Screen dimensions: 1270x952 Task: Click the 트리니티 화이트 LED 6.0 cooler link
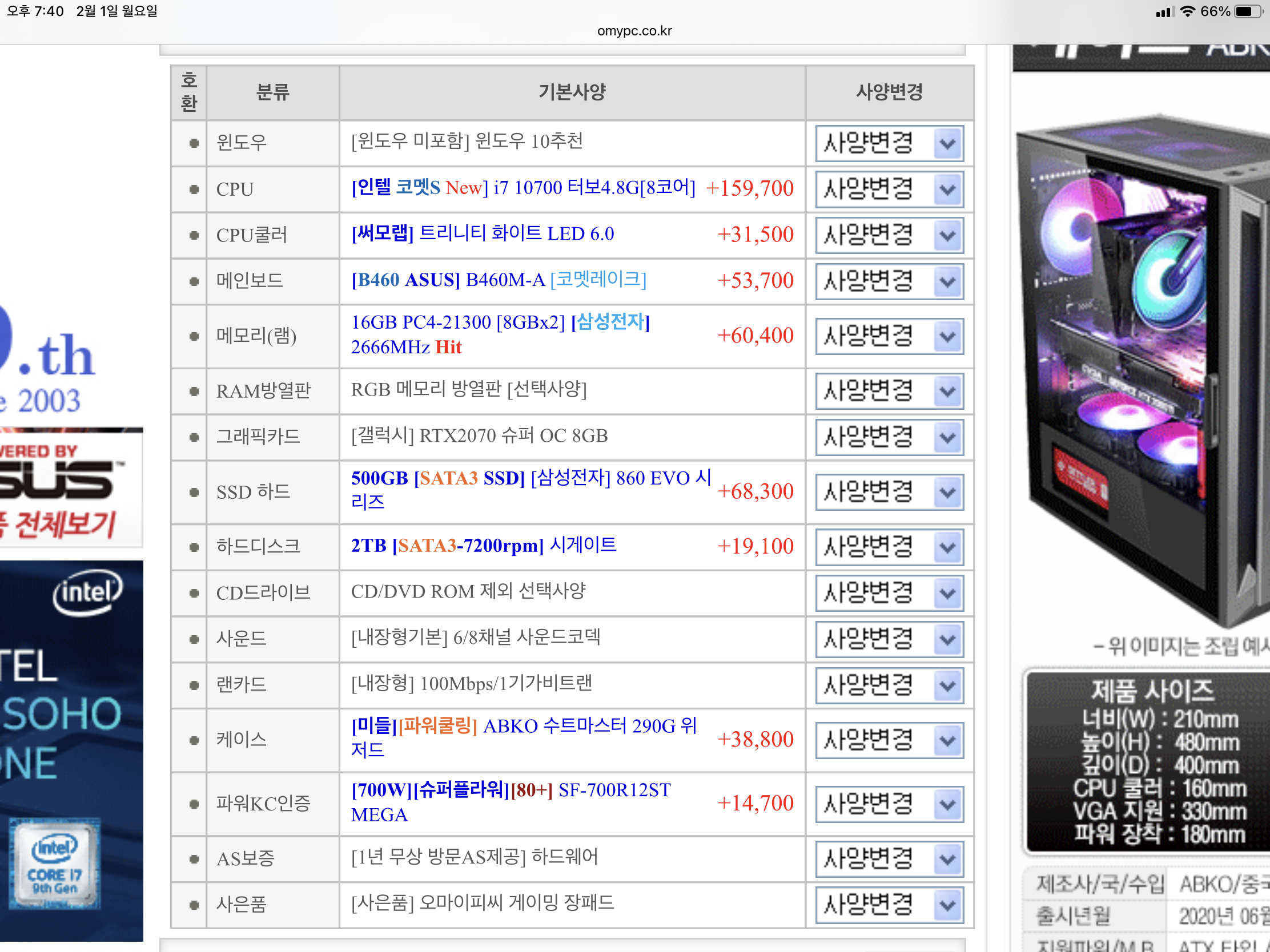[483, 233]
